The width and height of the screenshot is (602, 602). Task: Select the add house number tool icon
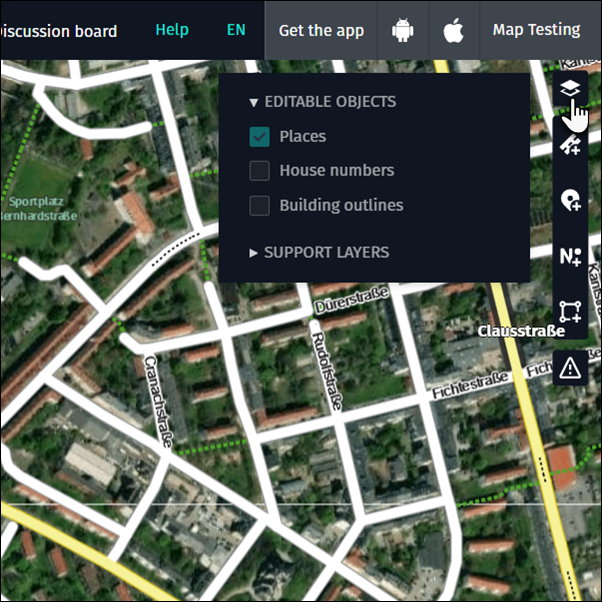click(x=570, y=256)
